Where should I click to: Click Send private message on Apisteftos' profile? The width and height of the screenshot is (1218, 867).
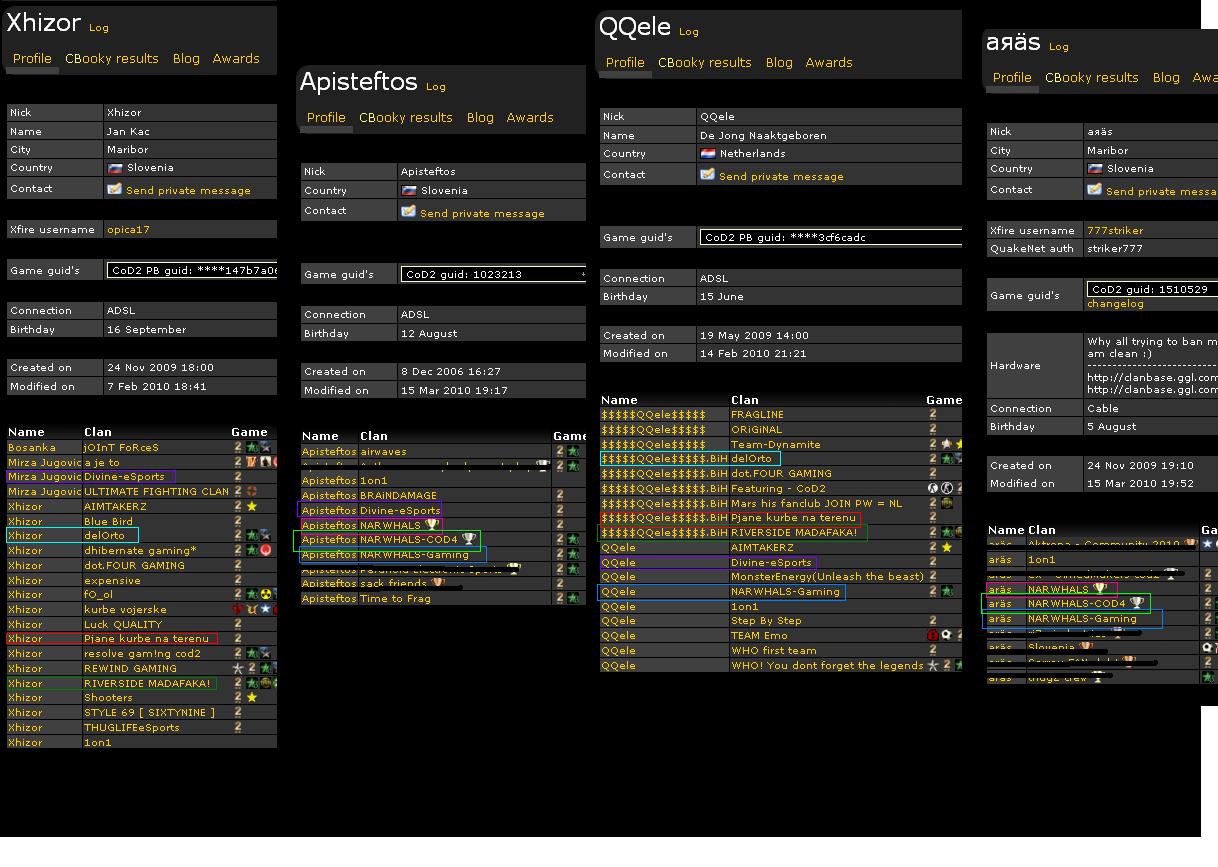[482, 214]
